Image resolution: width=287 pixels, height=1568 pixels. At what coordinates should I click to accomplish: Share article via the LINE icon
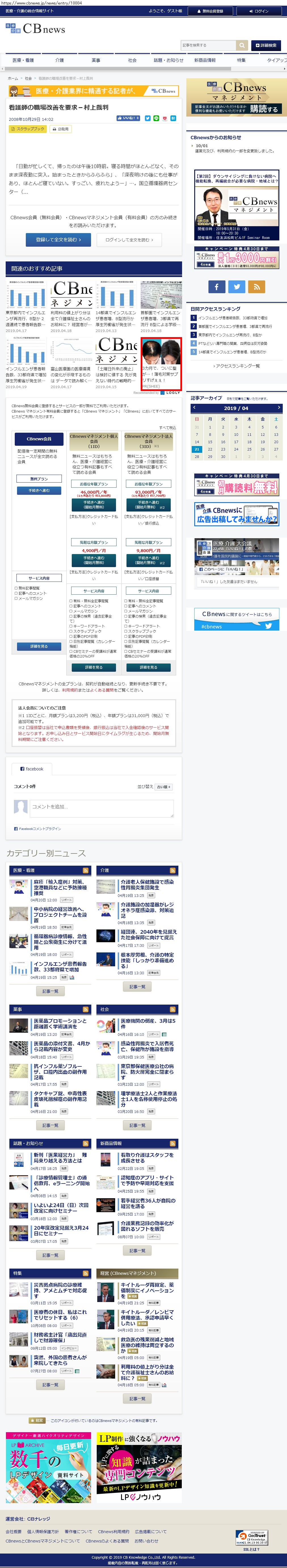(156, 118)
